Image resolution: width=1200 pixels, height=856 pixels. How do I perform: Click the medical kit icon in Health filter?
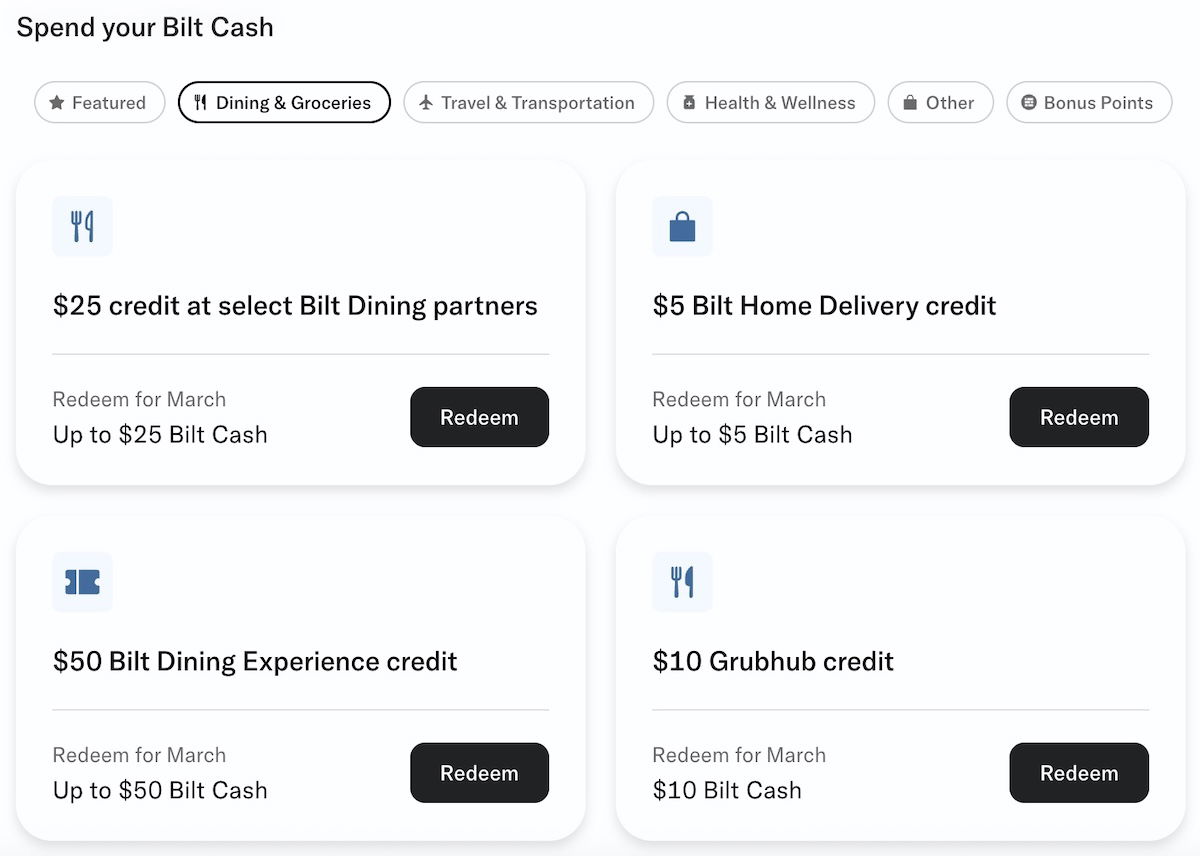[689, 103]
